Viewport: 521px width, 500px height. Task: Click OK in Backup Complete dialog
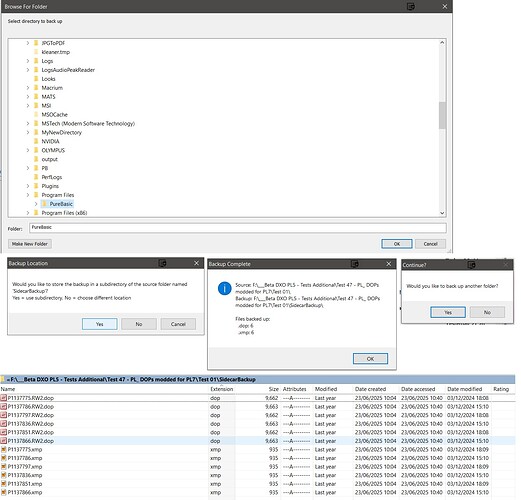(x=370, y=359)
